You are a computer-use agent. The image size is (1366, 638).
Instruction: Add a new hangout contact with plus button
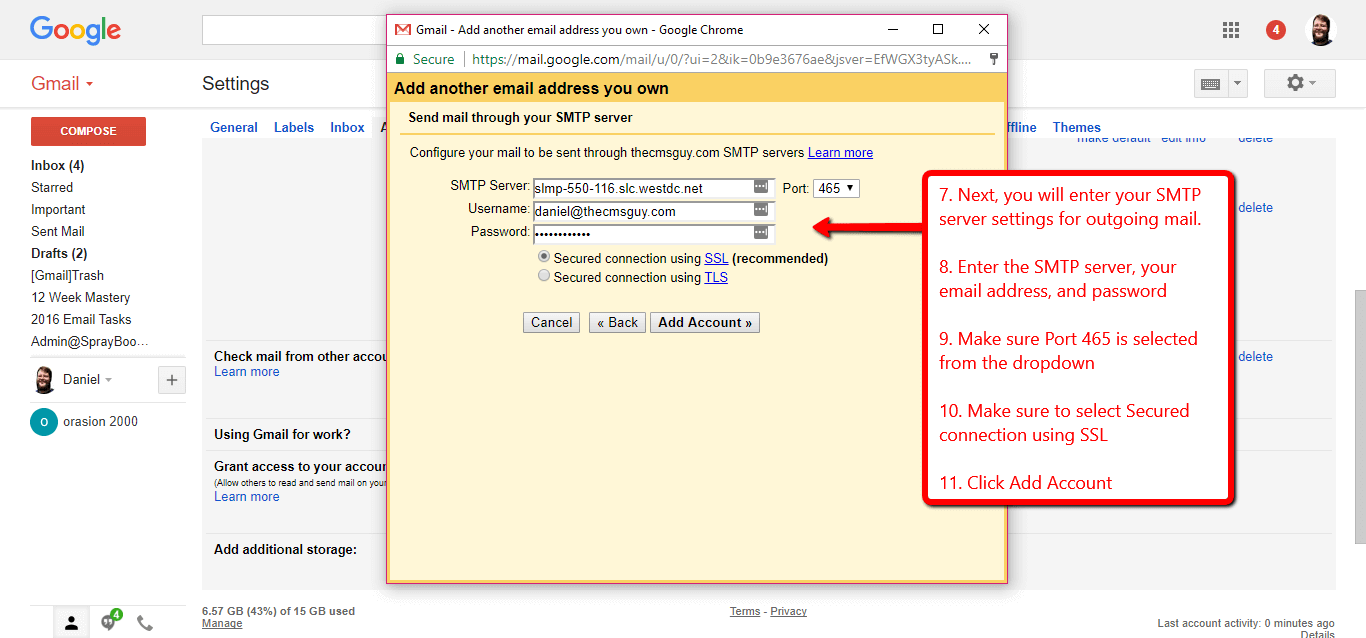(172, 380)
